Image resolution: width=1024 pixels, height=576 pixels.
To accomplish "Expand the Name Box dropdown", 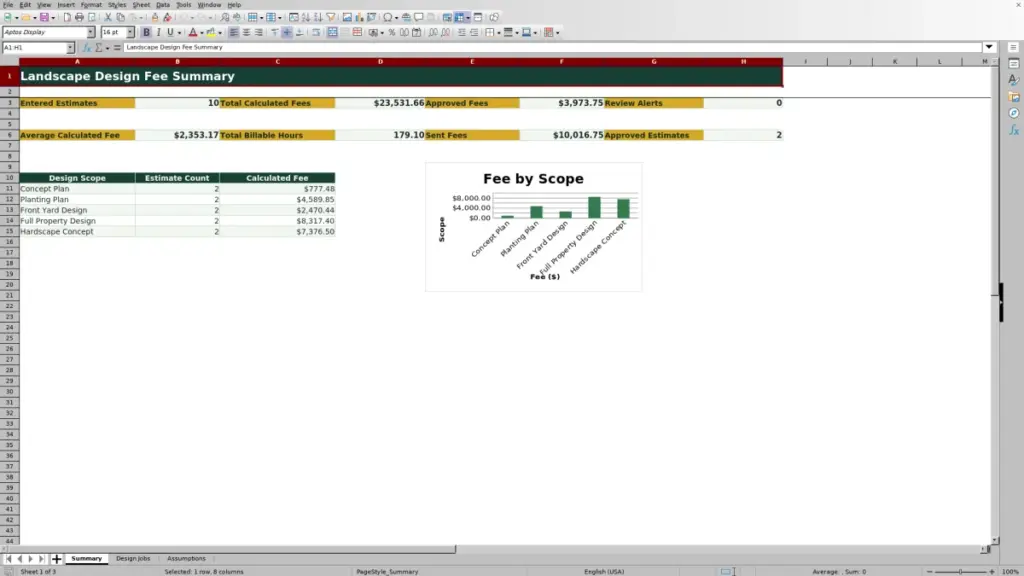I will 70,47.
